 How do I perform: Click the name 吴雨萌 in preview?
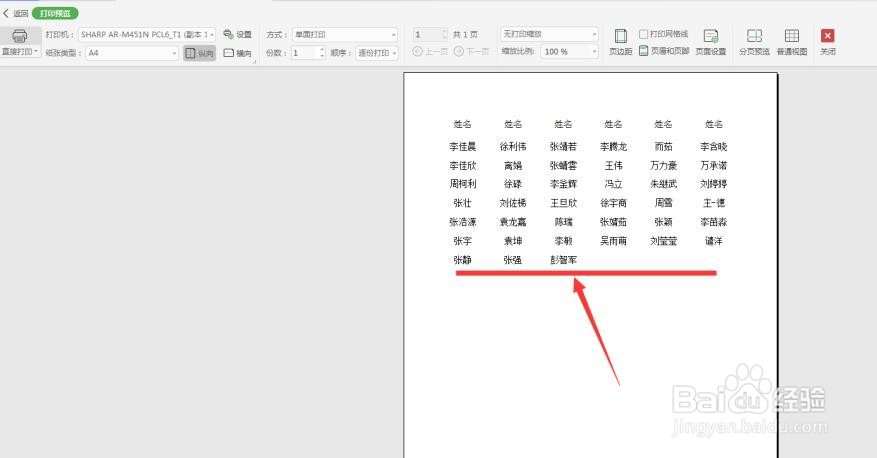tap(614, 241)
